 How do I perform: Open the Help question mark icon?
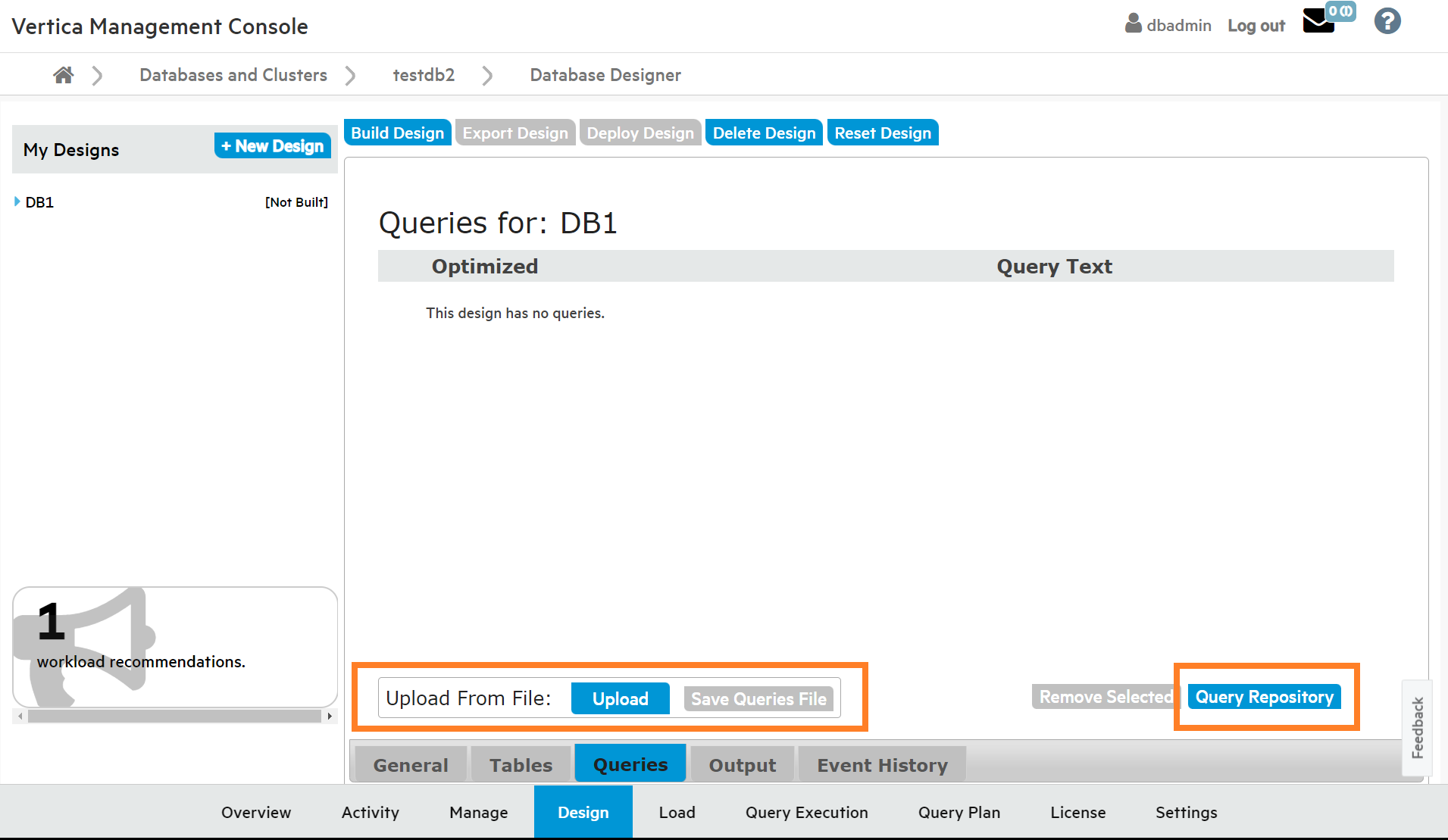1387,21
